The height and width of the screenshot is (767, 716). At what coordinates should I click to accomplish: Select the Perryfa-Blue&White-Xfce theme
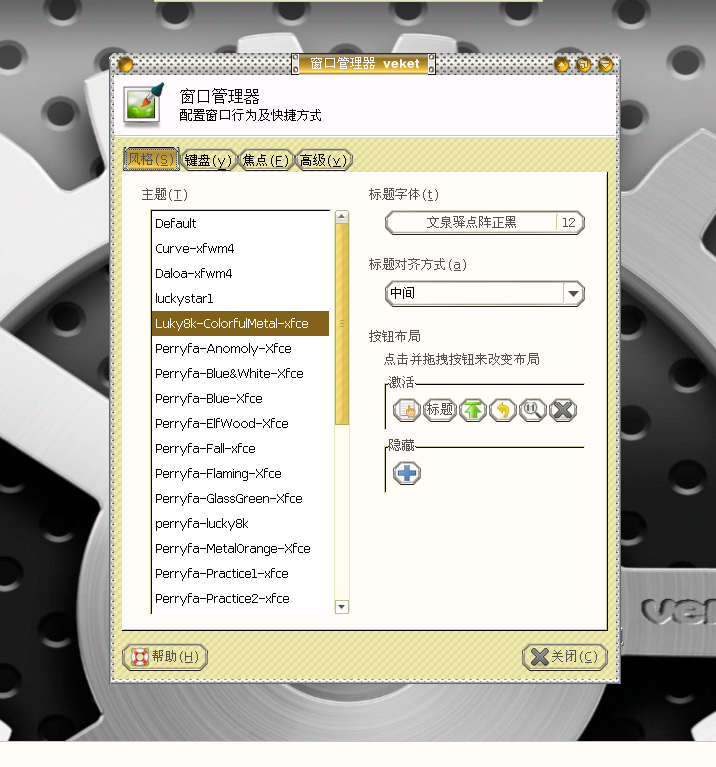click(240, 373)
